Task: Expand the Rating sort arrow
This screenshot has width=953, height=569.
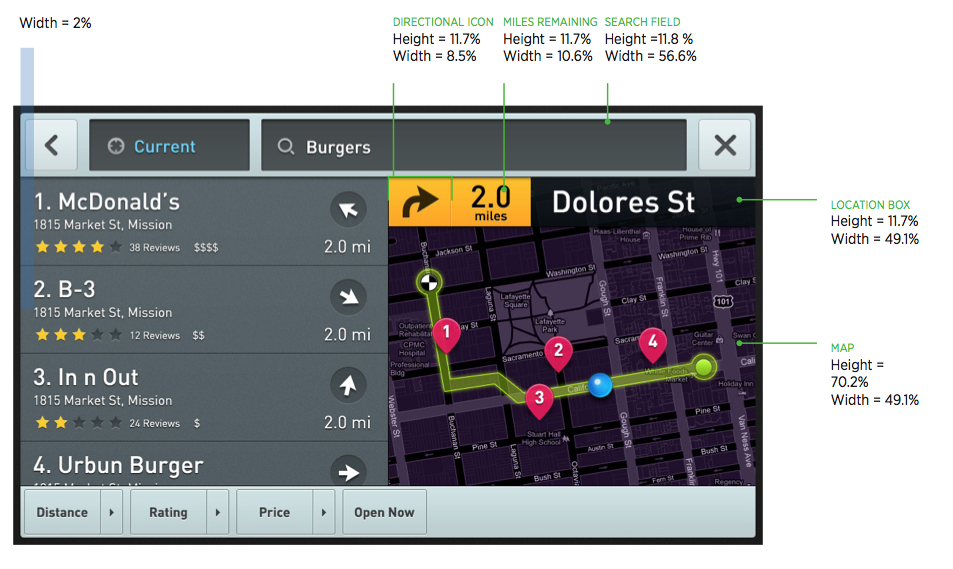Action: click(218, 512)
